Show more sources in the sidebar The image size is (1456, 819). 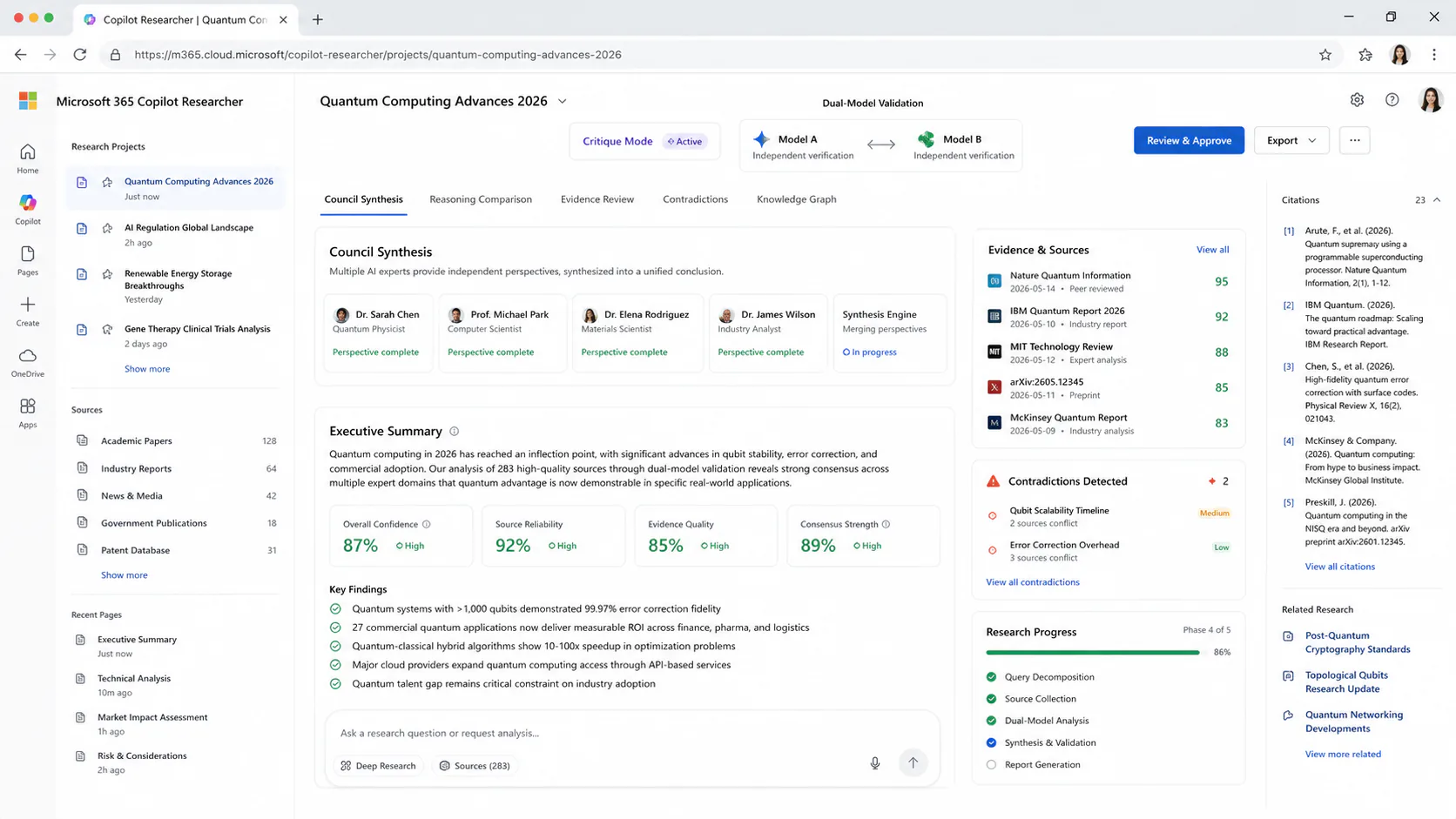point(125,575)
